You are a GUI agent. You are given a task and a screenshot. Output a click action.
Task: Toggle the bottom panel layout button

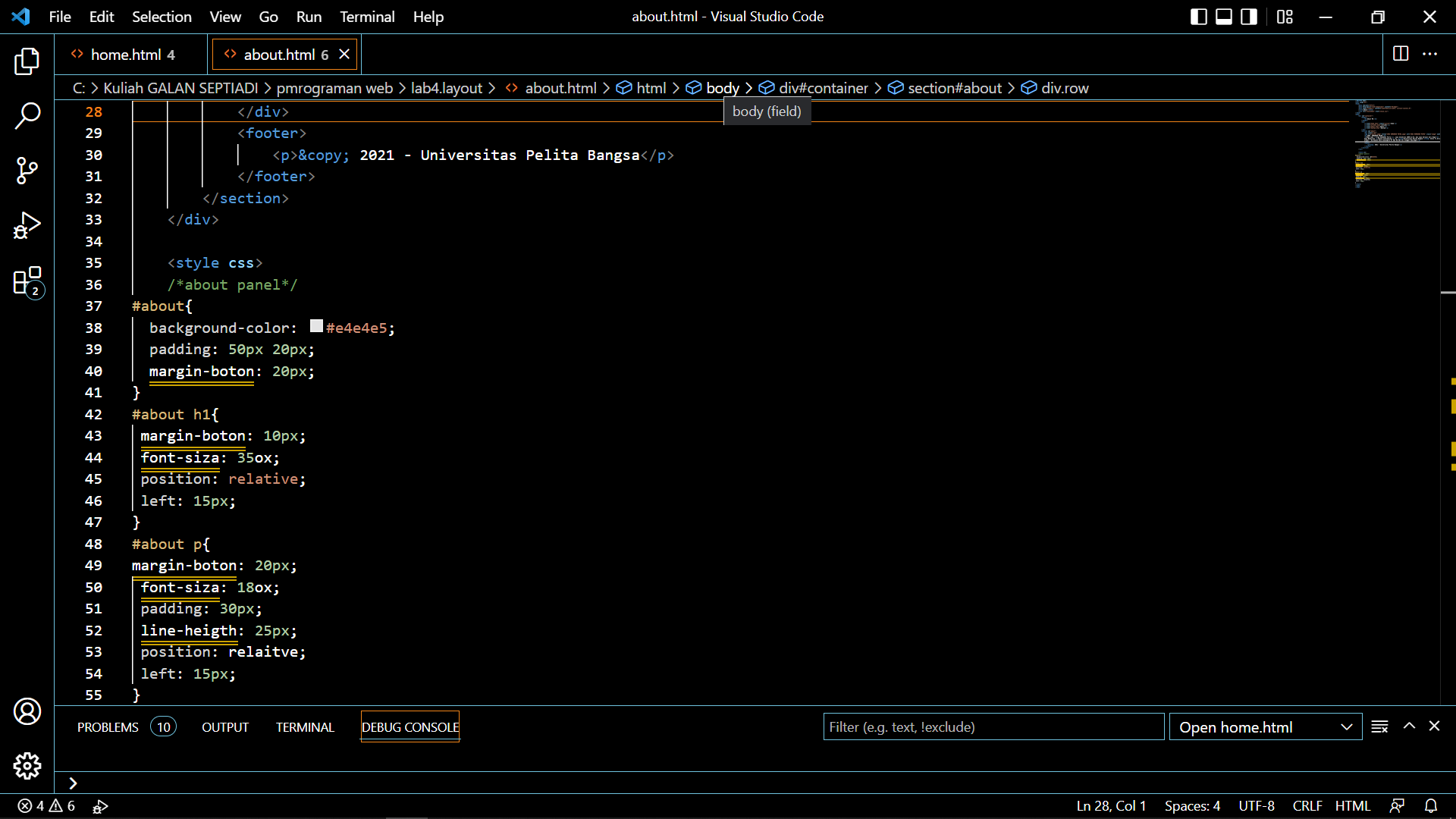pyautogui.click(x=1224, y=17)
